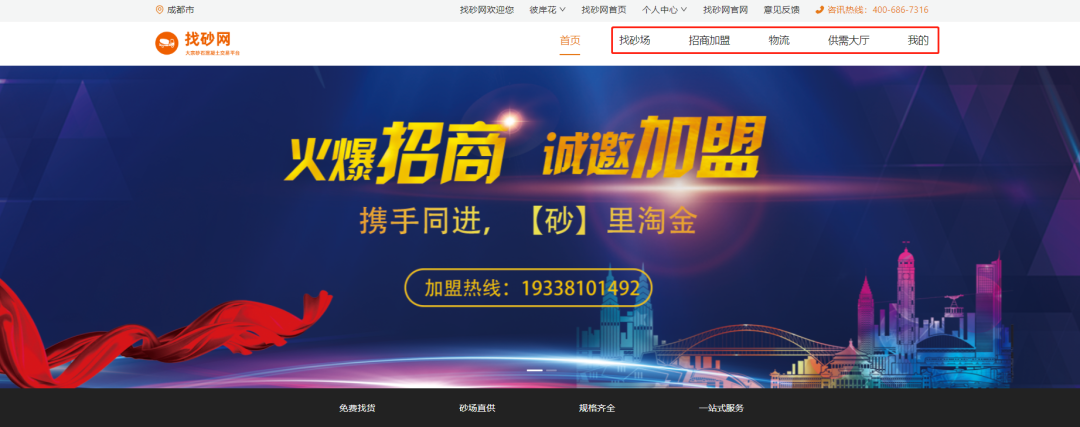Image resolution: width=1080 pixels, height=427 pixels.
Task: Click the 找砂网首页 link in top bar
Action: click(x=604, y=10)
